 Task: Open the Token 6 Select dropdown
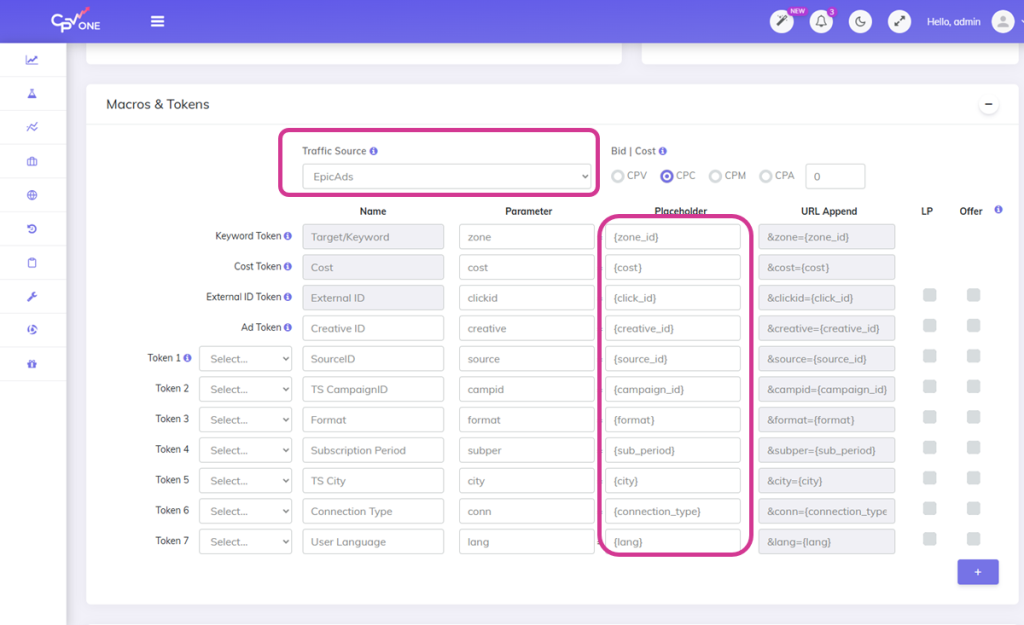coord(246,511)
